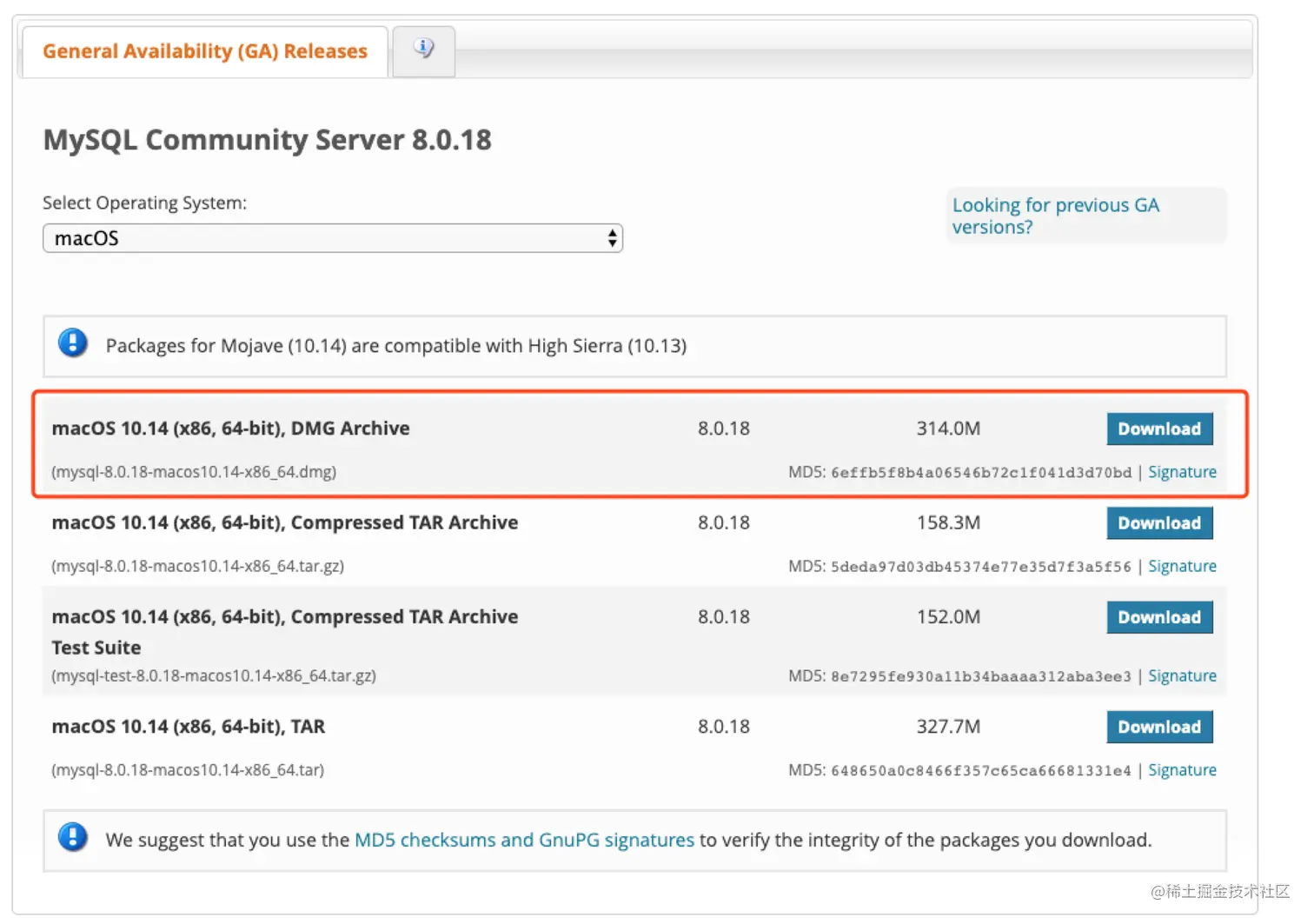1314x924 pixels.
Task: Download the 327.7M TAR package
Action: (1159, 727)
